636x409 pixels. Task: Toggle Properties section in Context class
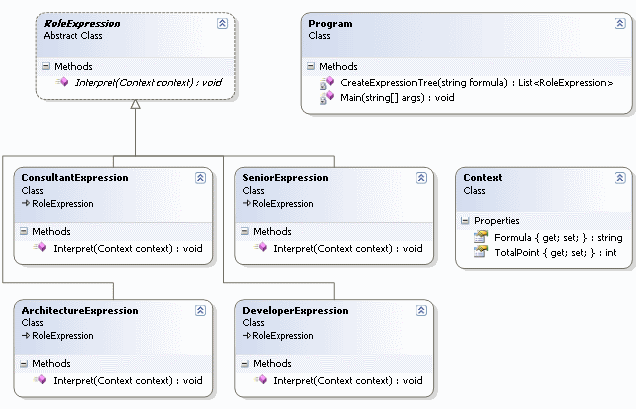(464, 220)
